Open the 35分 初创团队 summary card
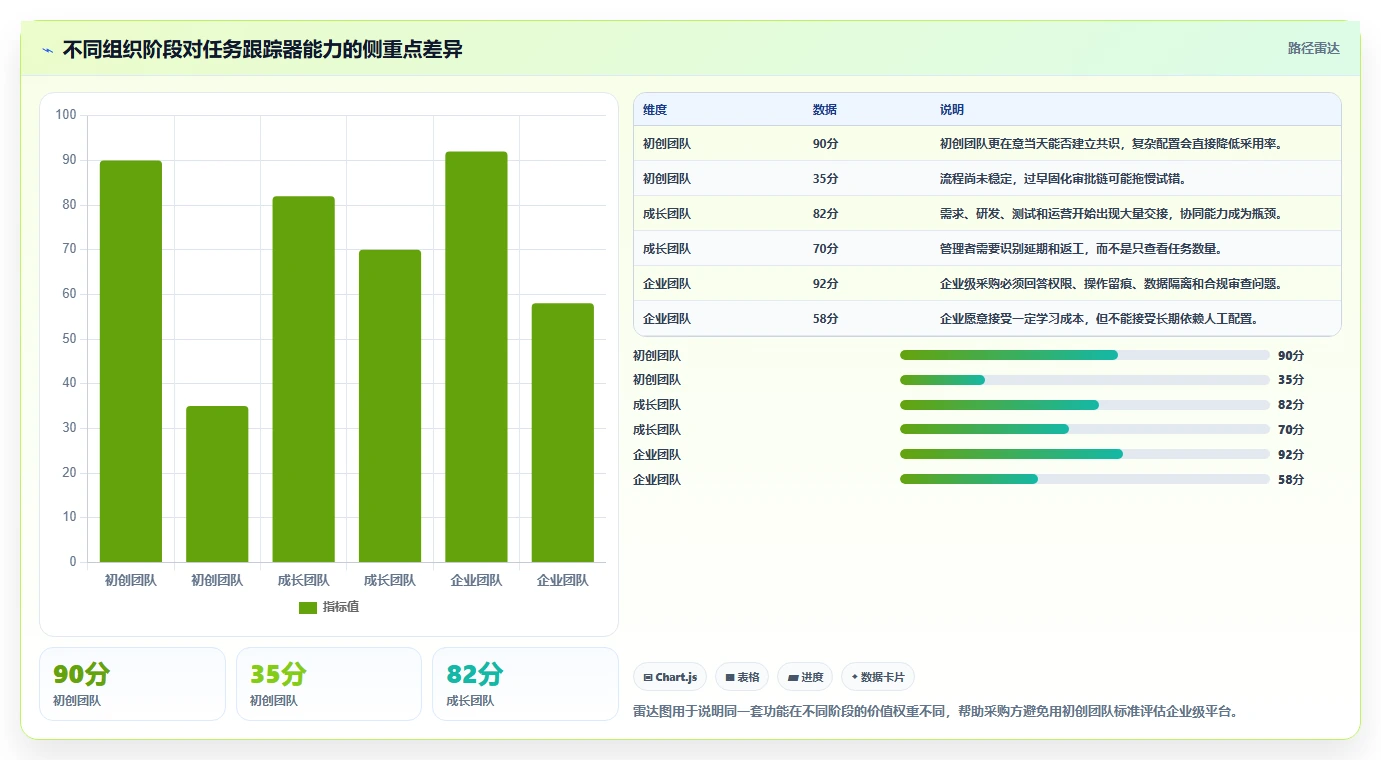 point(329,684)
